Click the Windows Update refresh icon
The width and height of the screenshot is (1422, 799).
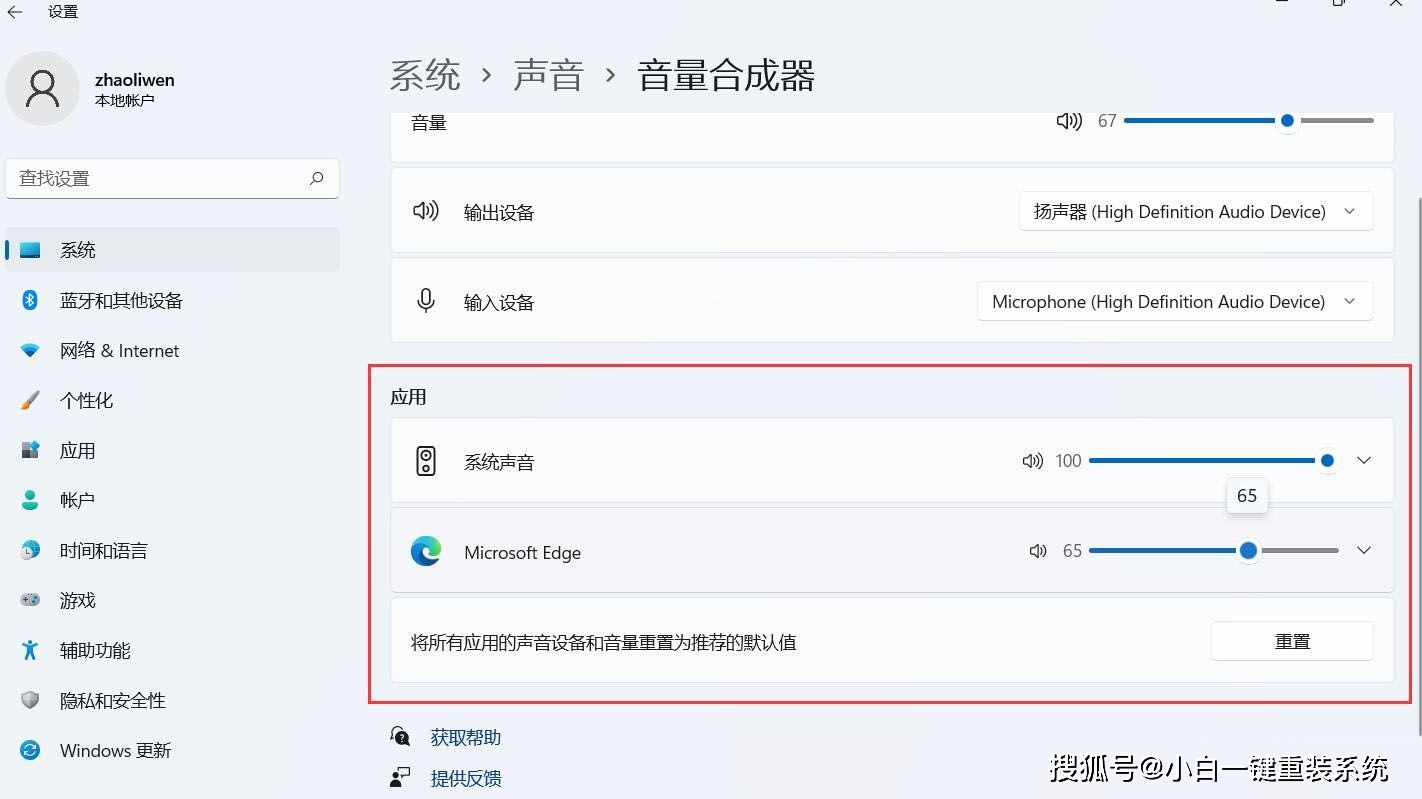pos(30,750)
